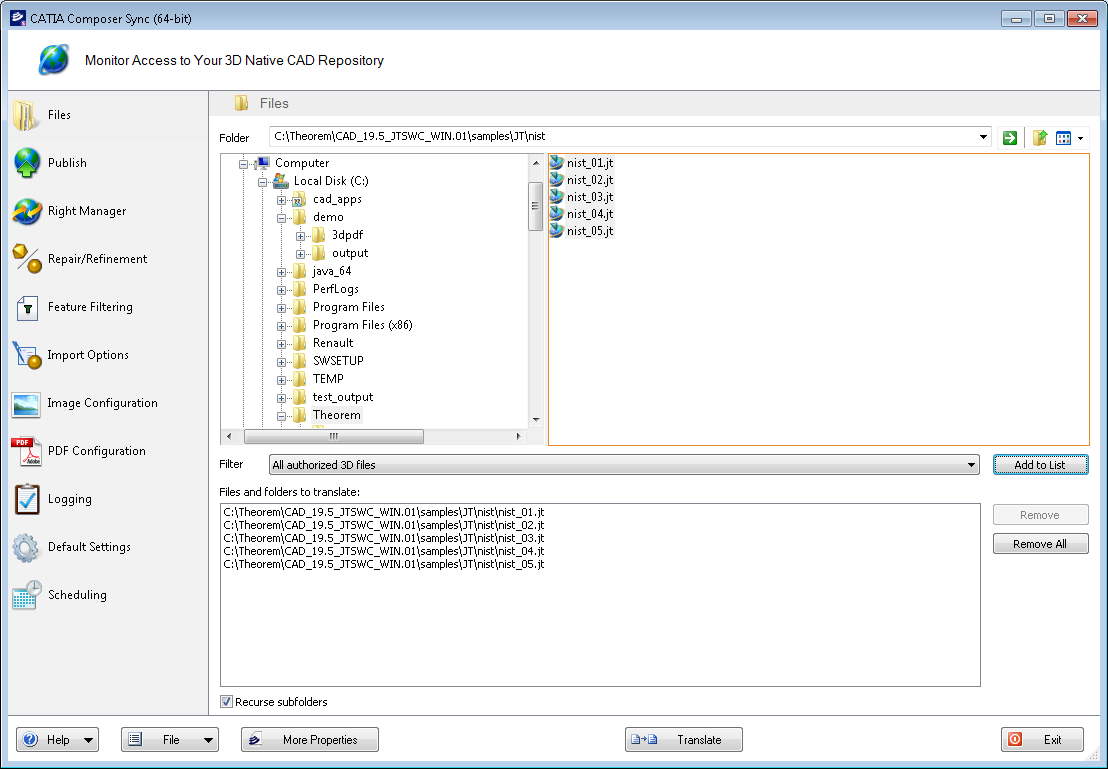Select the nist_01.jt path in translate list
This screenshot has width=1108, height=769.
(x=384, y=512)
